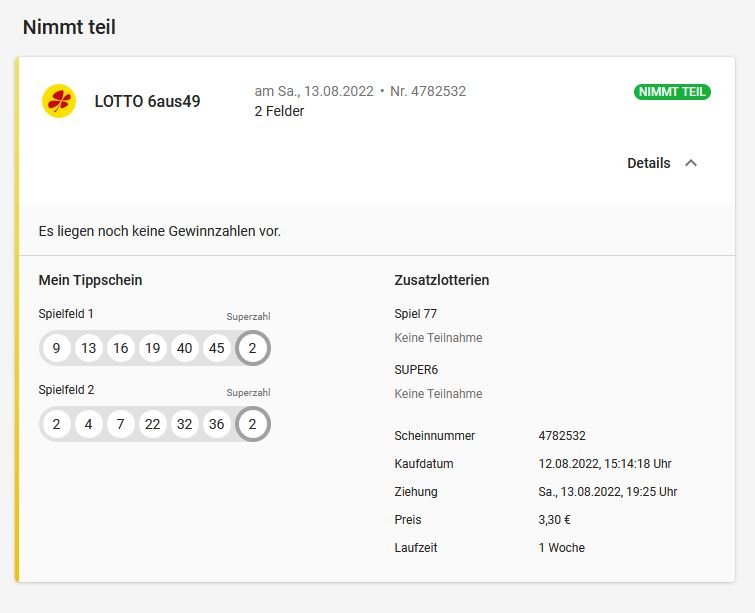
Task: Click number 13 in Spielfeld 1
Action: tap(89, 348)
